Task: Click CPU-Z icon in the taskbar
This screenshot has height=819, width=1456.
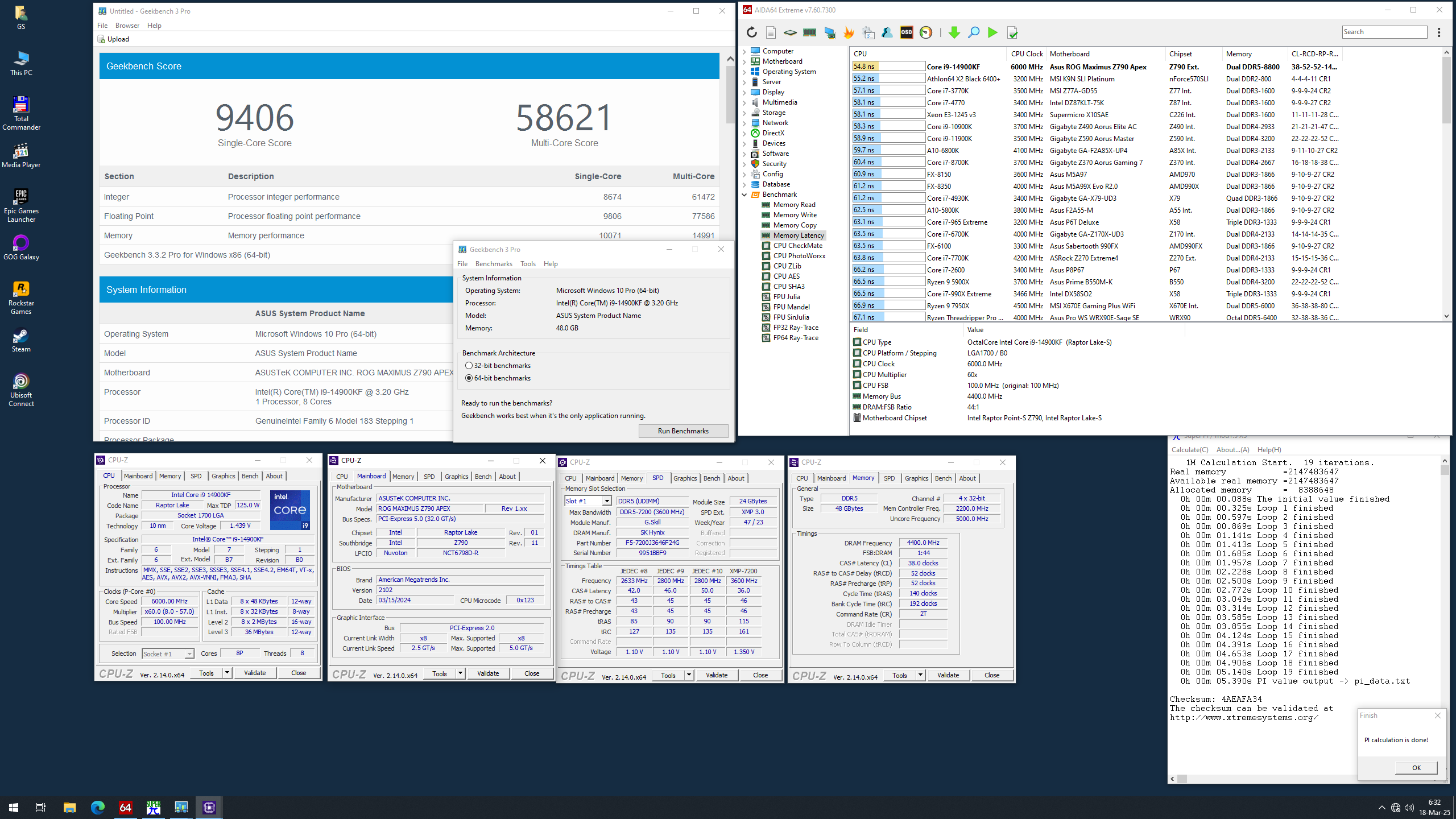Action: pos(209,807)
